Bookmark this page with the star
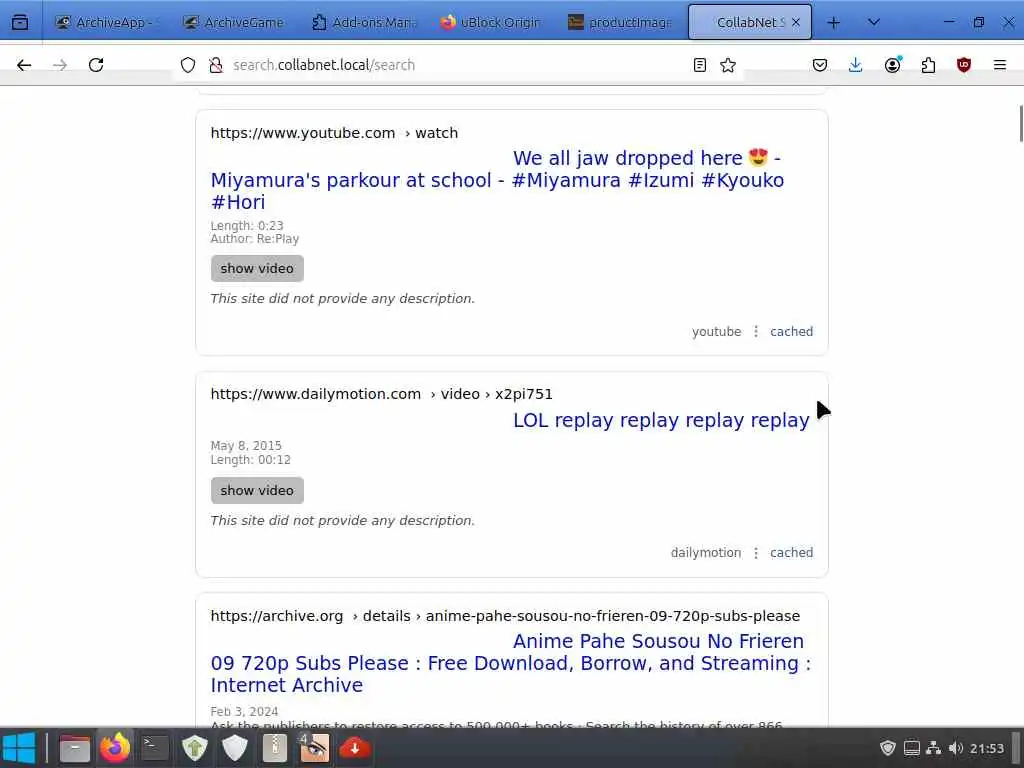Viewport: 1024px width, 768px height. tap(728, 65)
